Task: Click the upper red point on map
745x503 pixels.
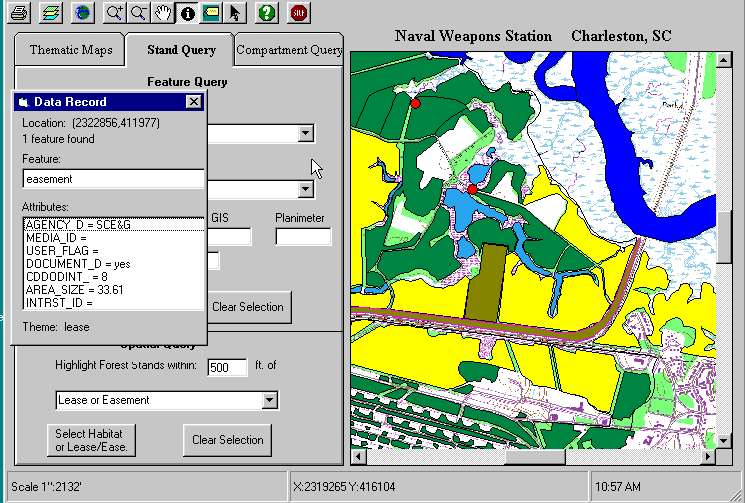Action: coord(415,104)
